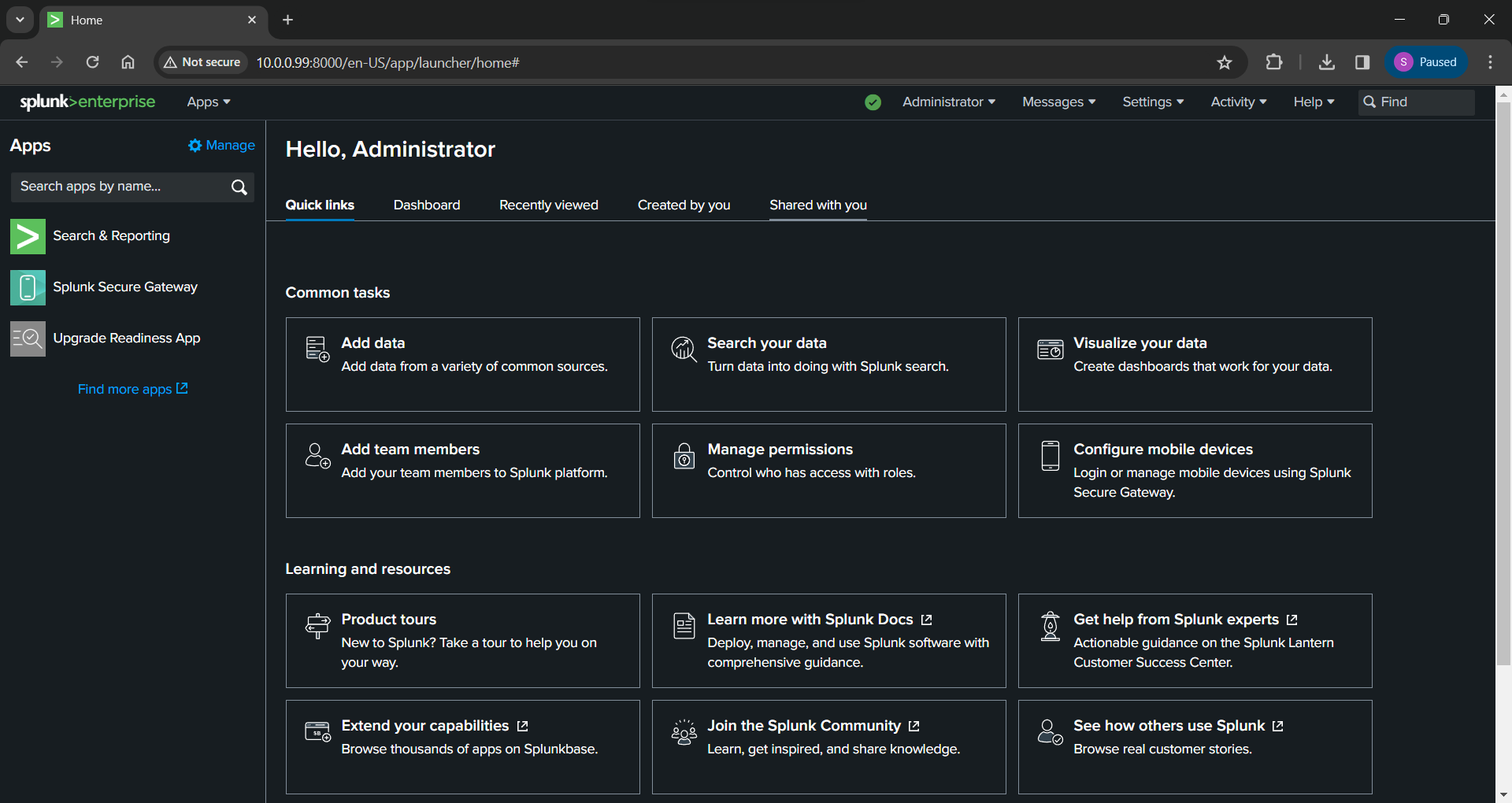Expand the Administrator dropdown

[x=949, y=102]
